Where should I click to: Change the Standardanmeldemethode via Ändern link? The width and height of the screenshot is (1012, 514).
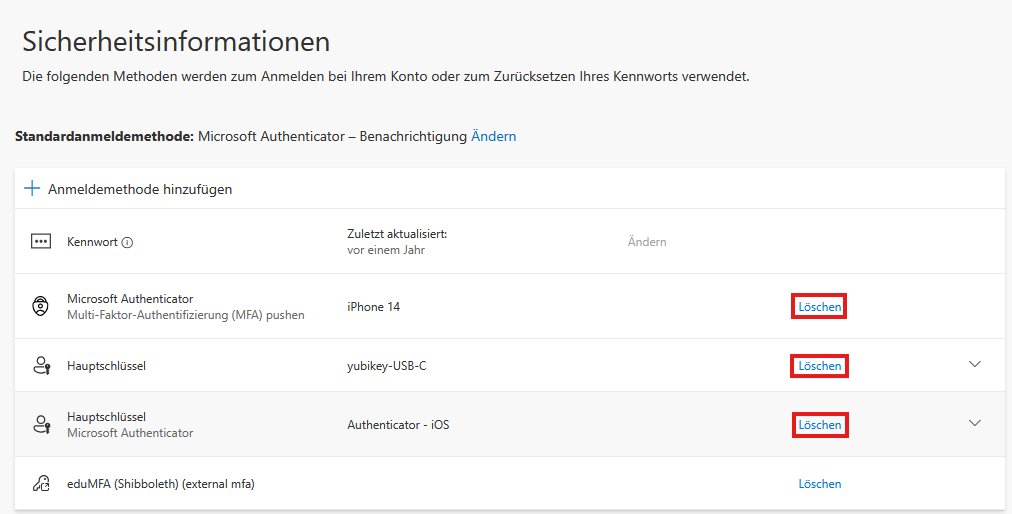tap(493, 136)
